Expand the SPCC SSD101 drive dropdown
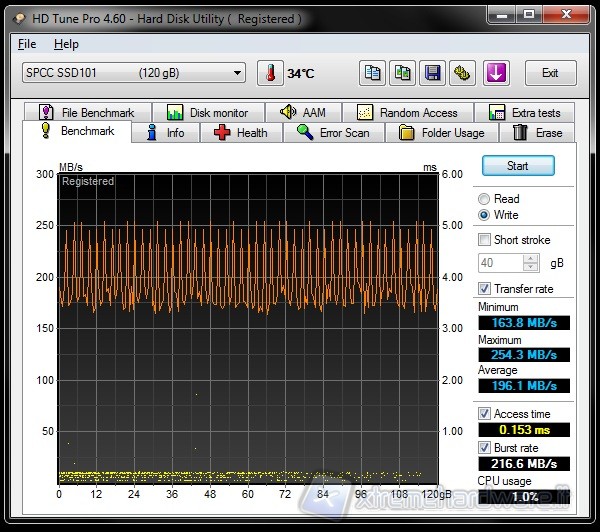The height and width of the screenshot is (532, 600). point(237,73)
